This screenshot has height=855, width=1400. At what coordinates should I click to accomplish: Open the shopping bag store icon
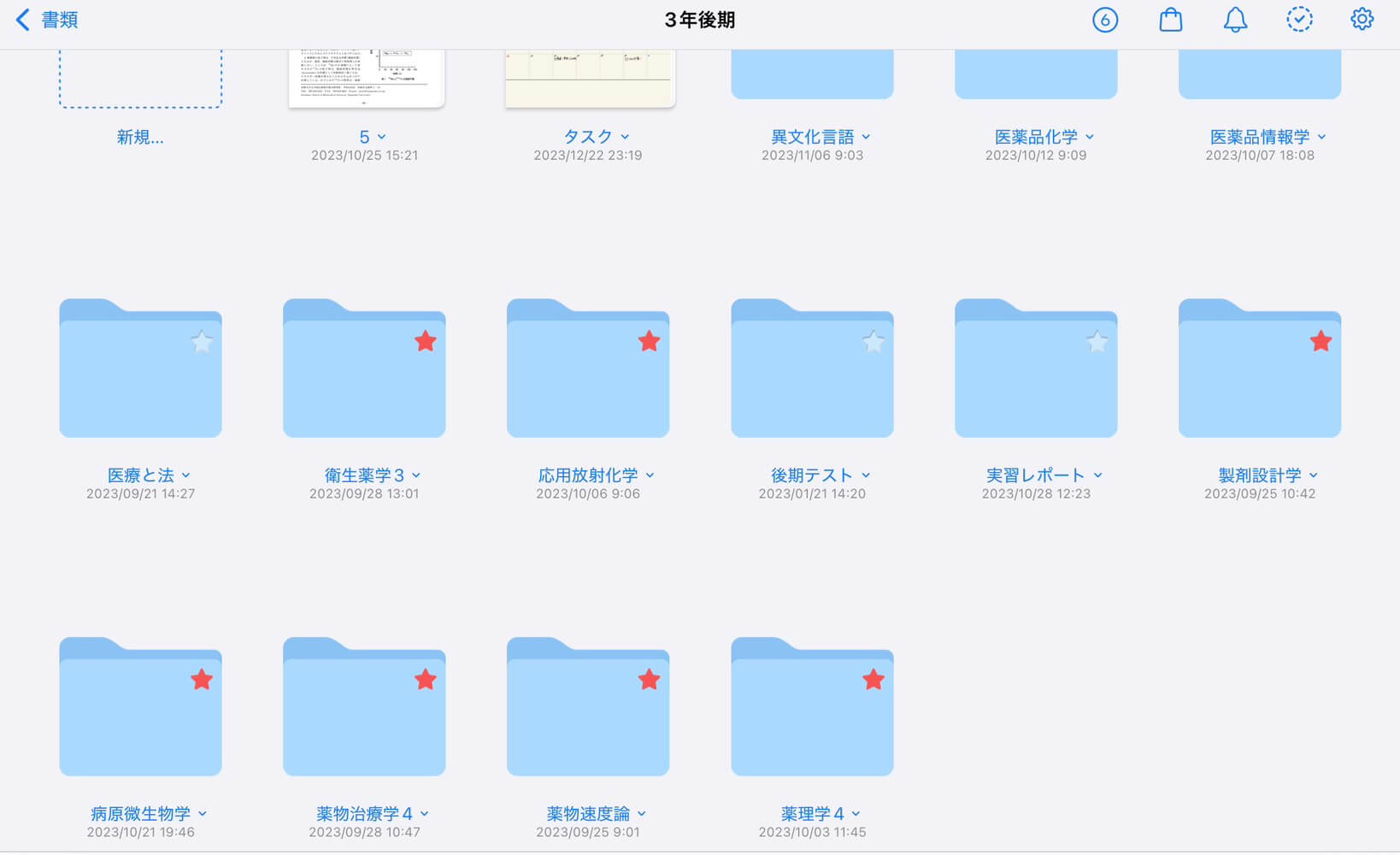(x=1170, y=20)
